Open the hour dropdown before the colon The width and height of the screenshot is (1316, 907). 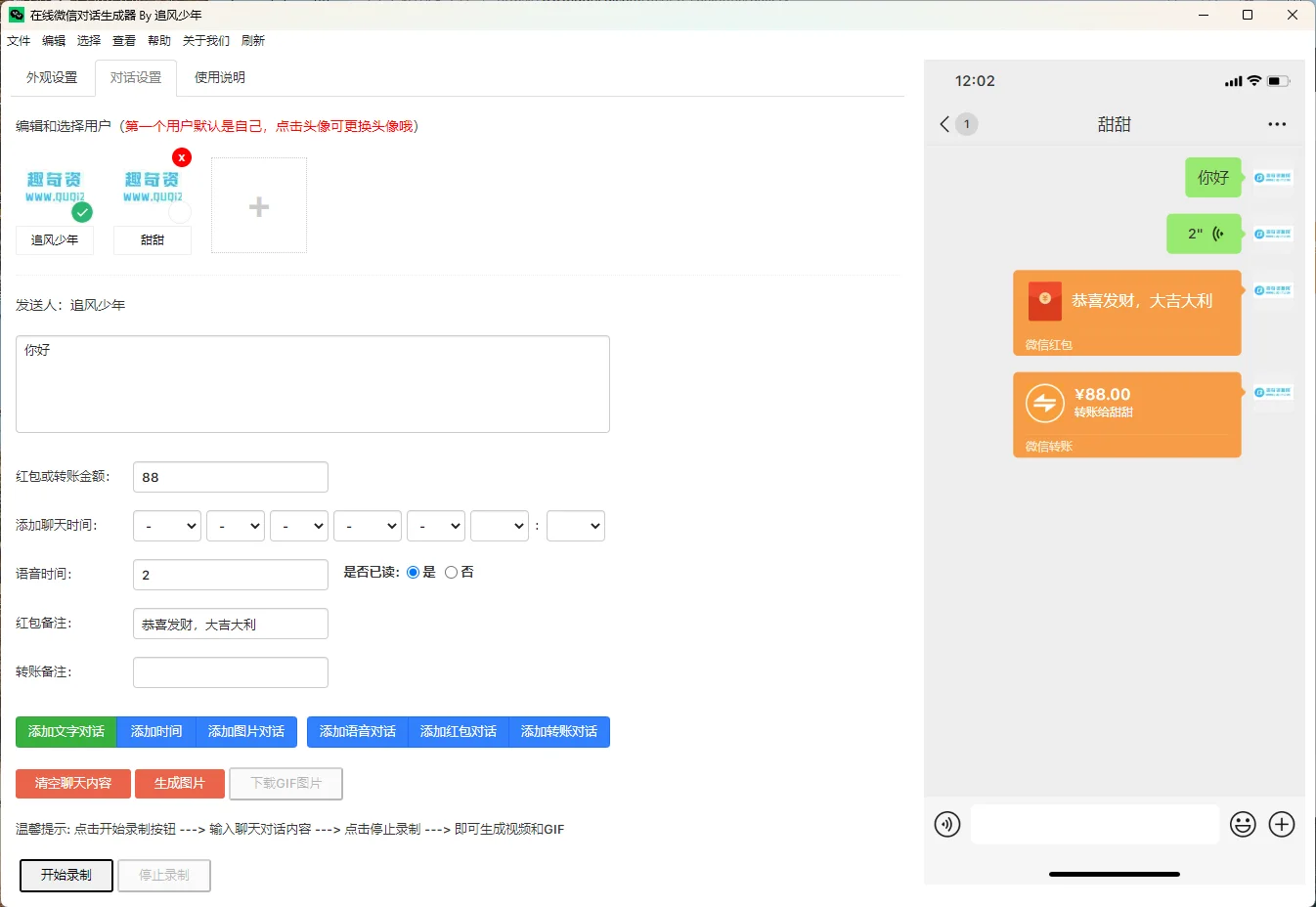click(x=500, y=525)
